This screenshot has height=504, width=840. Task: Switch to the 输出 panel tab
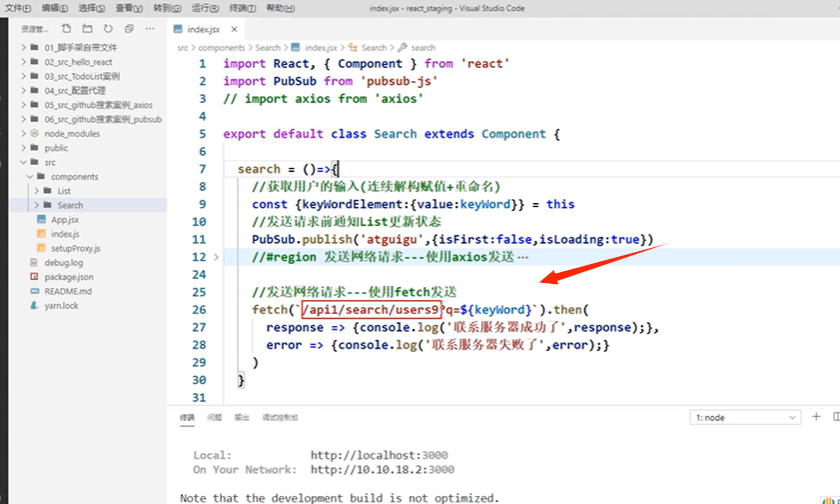[242, 417]
